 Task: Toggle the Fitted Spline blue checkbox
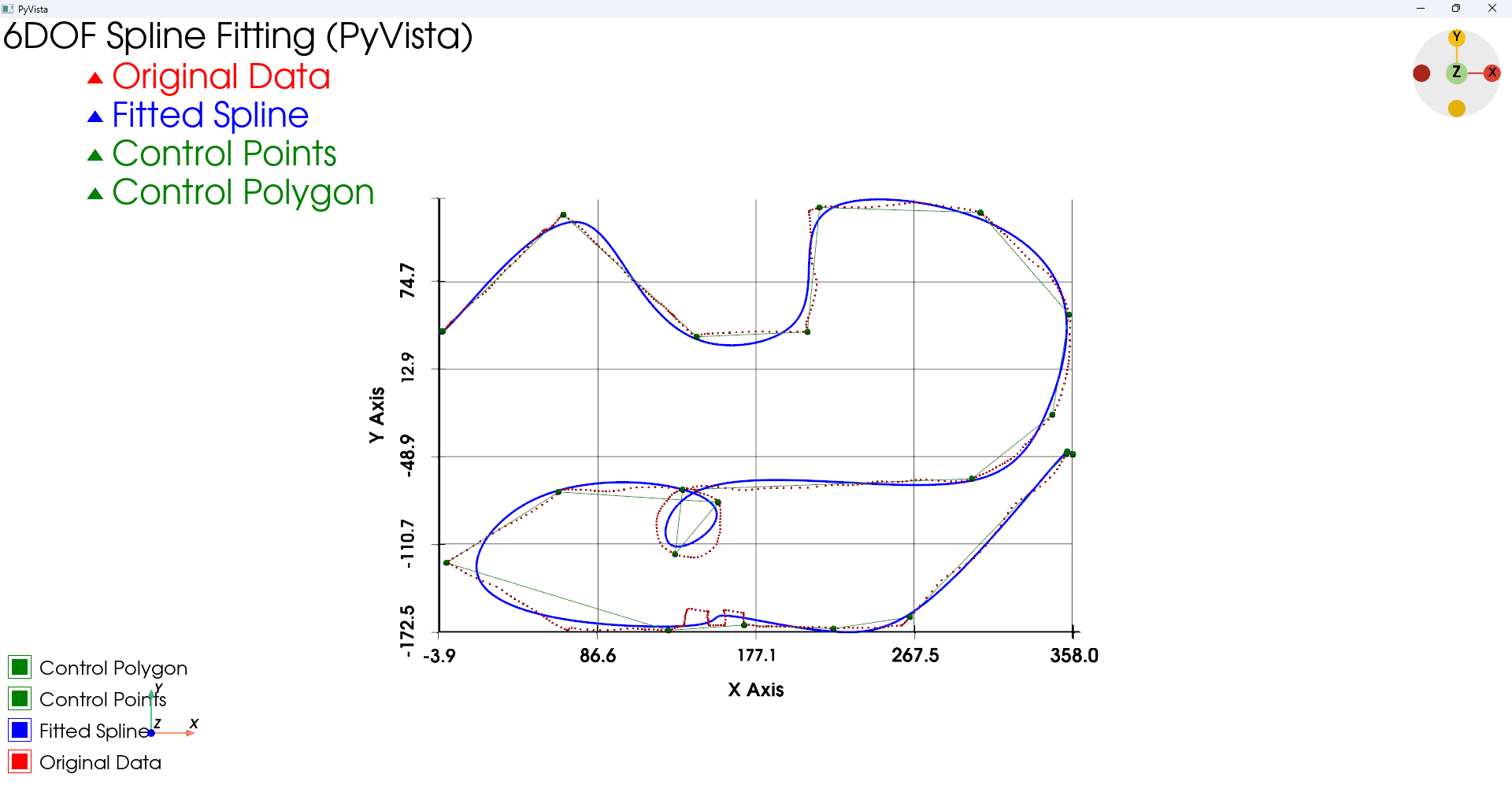click(x=20, y=730)
